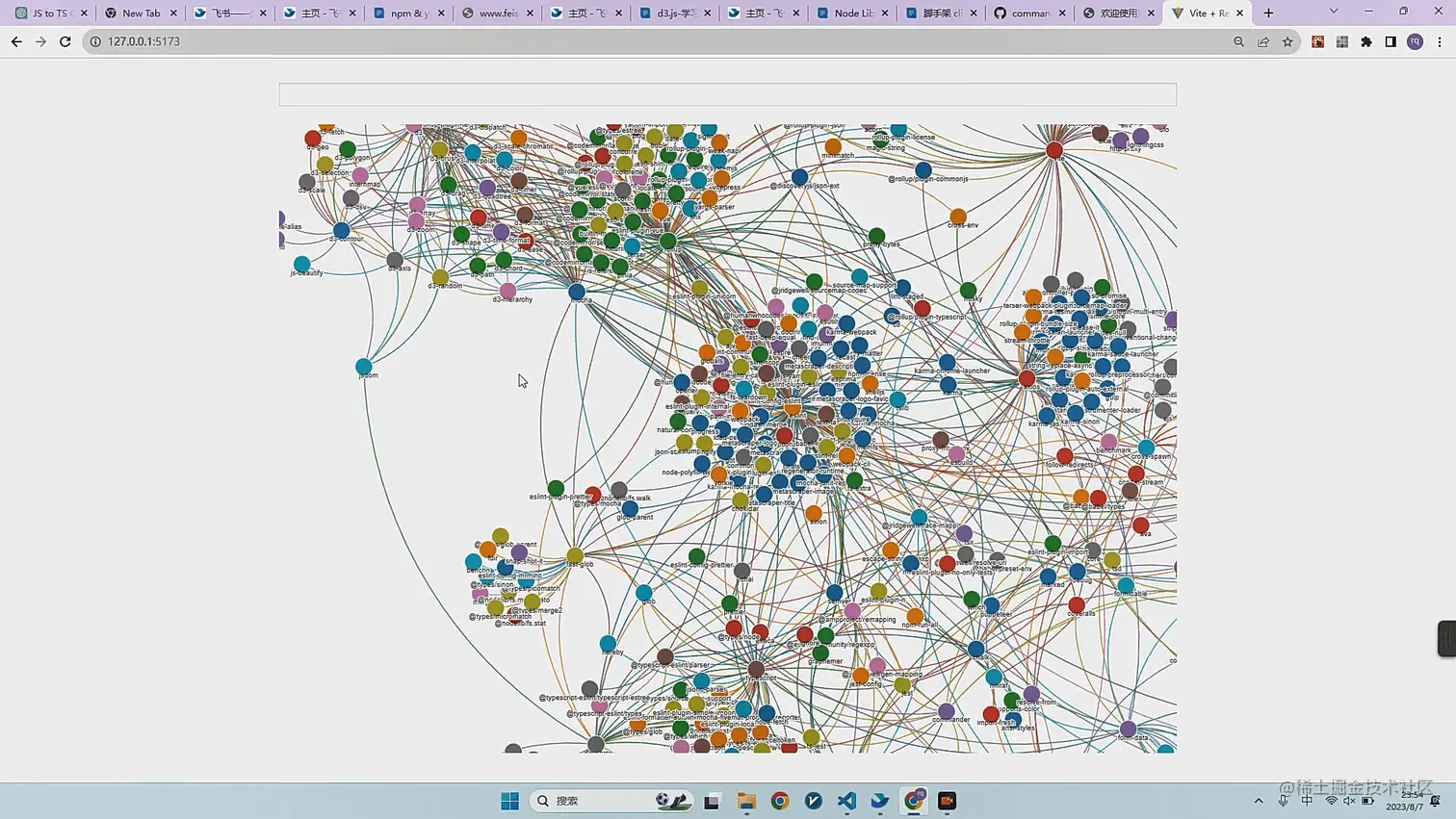This screenshot has height=819, width=1456.
Task: Open Task View from the taskbar
Action: click(712, 801)
